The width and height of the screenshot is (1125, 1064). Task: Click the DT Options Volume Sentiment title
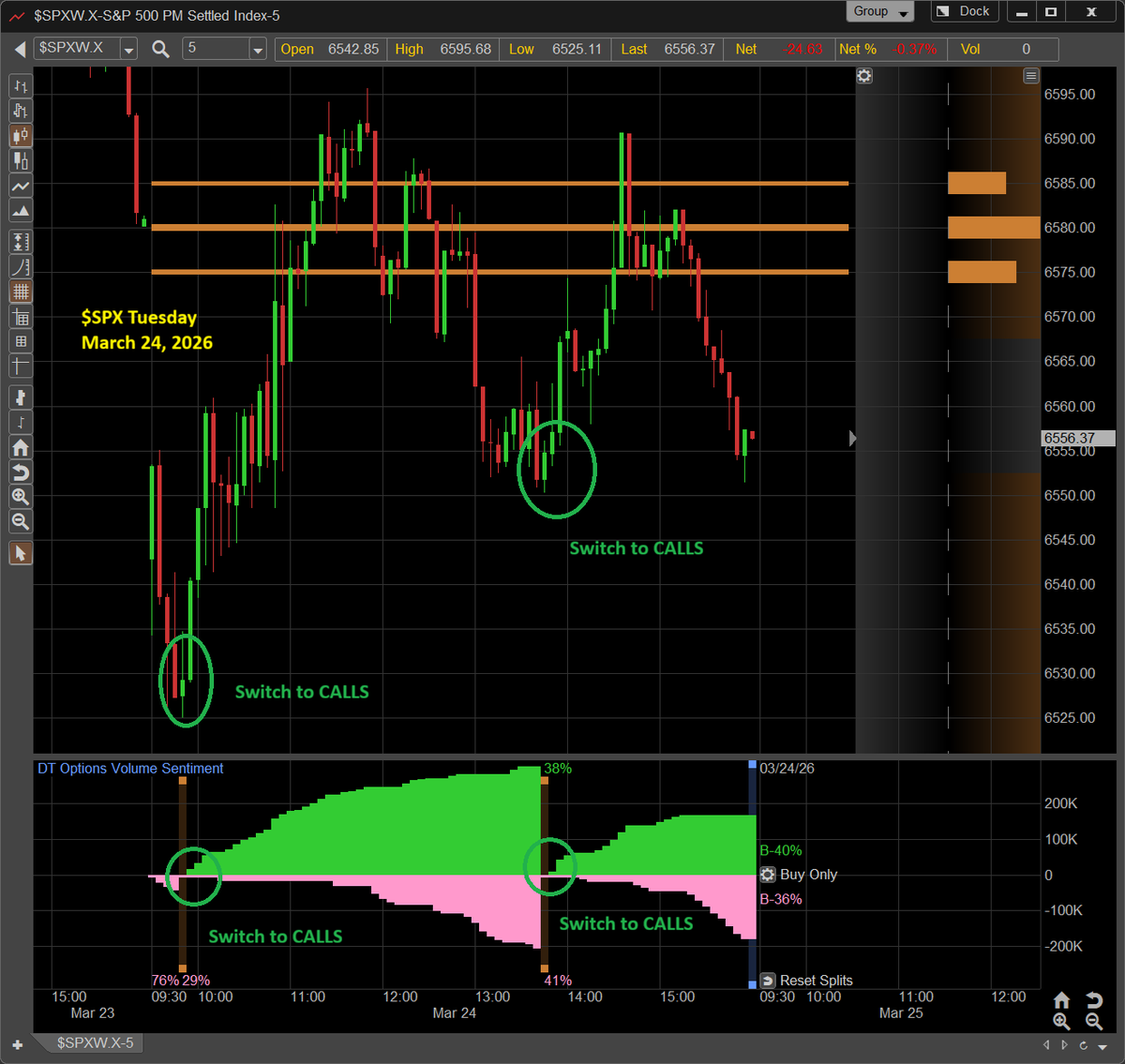(x=130, y=769)
